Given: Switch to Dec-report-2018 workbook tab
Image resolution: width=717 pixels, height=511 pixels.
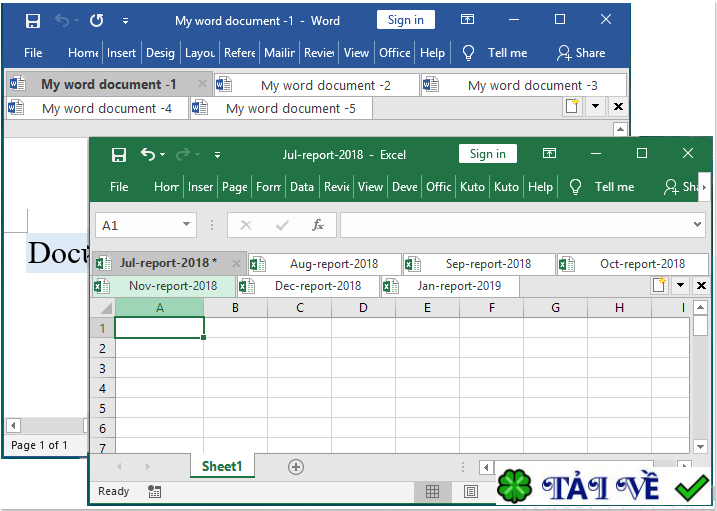Looking at the screenshot, I should [x=309, y=286].
